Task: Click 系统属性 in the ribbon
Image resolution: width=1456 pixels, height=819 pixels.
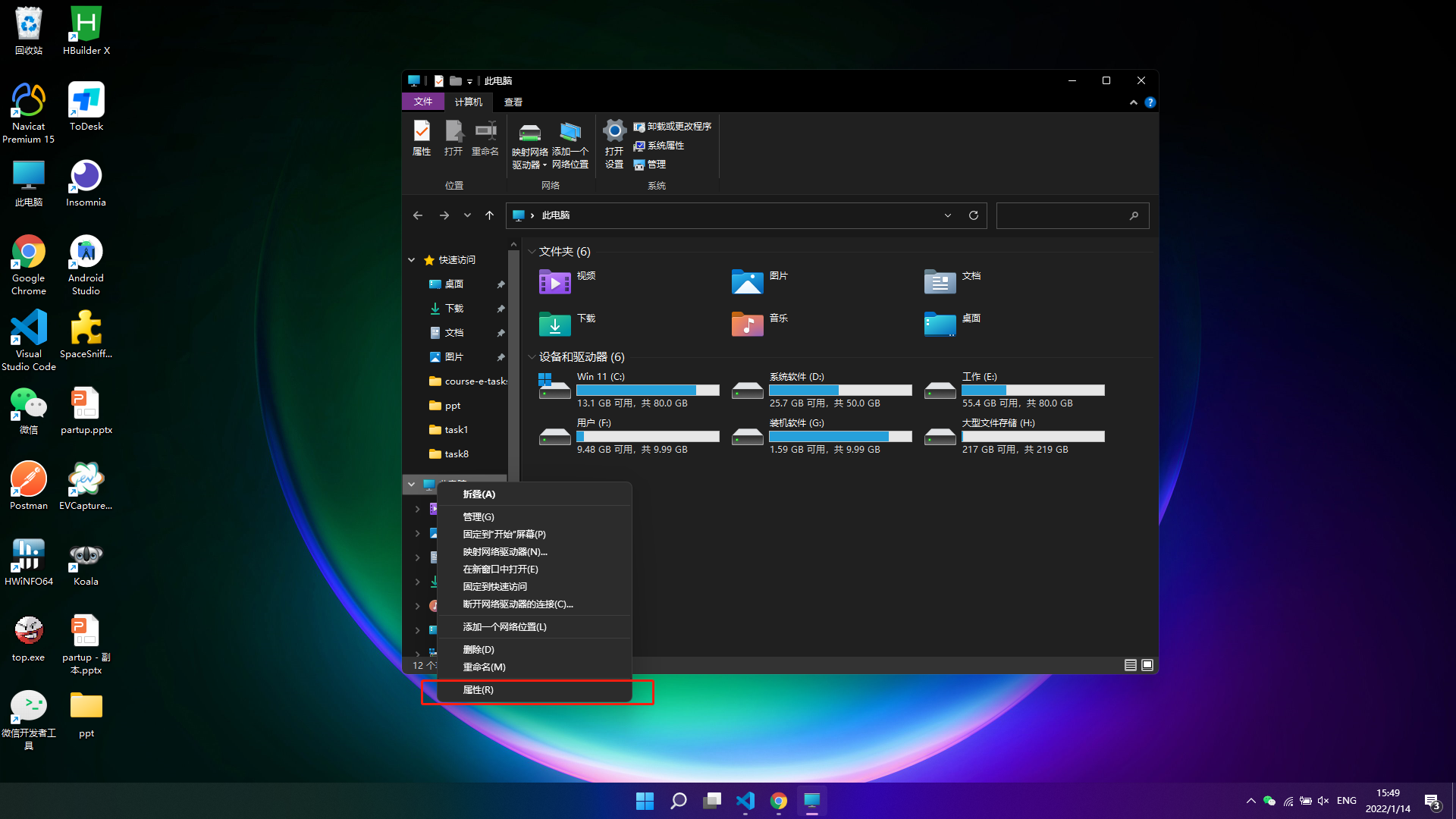Action: pos(659,146)
